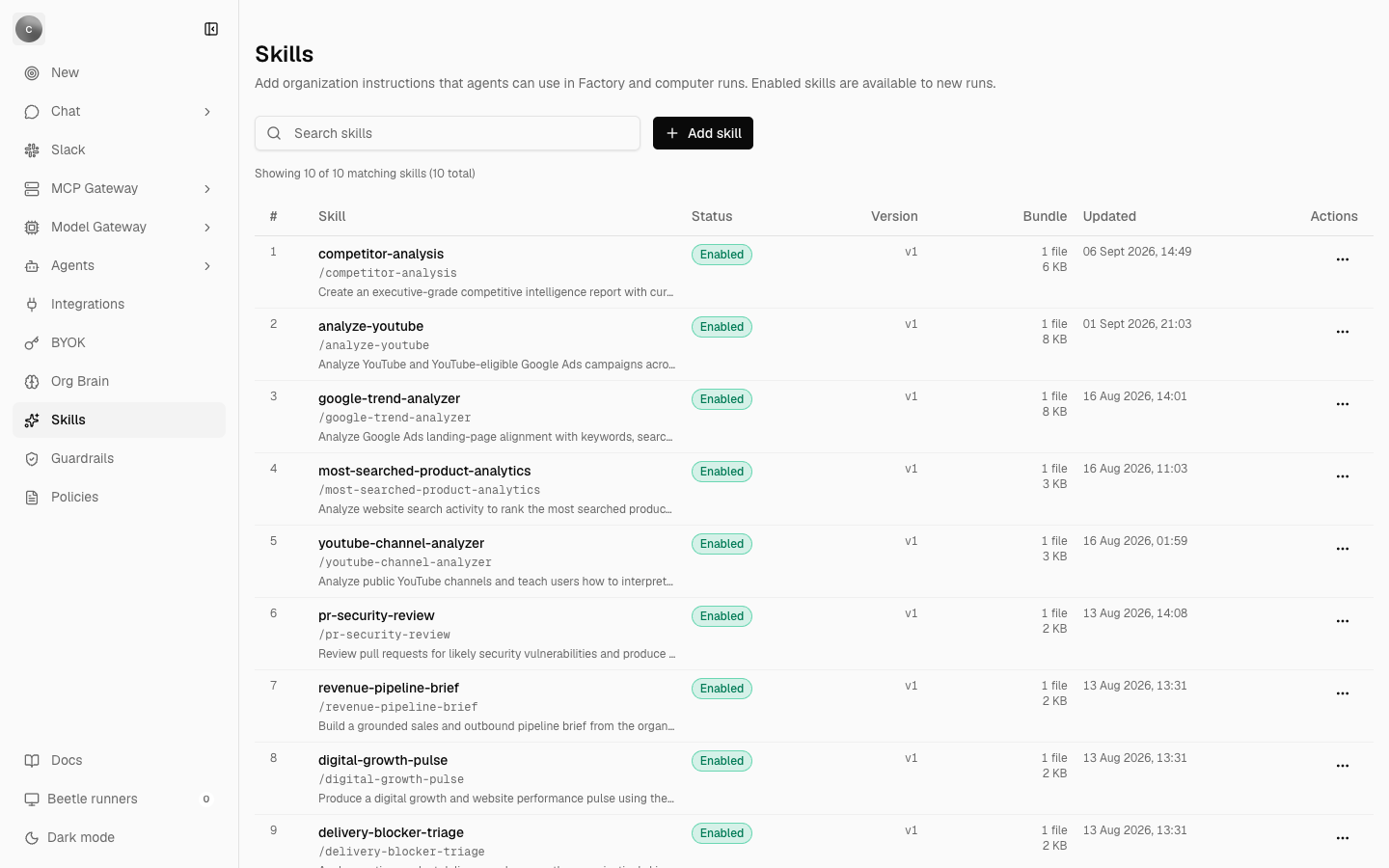The image size is (1389, 868).
Task: Click the Updated column header
Action: [x=1109, y=216]
